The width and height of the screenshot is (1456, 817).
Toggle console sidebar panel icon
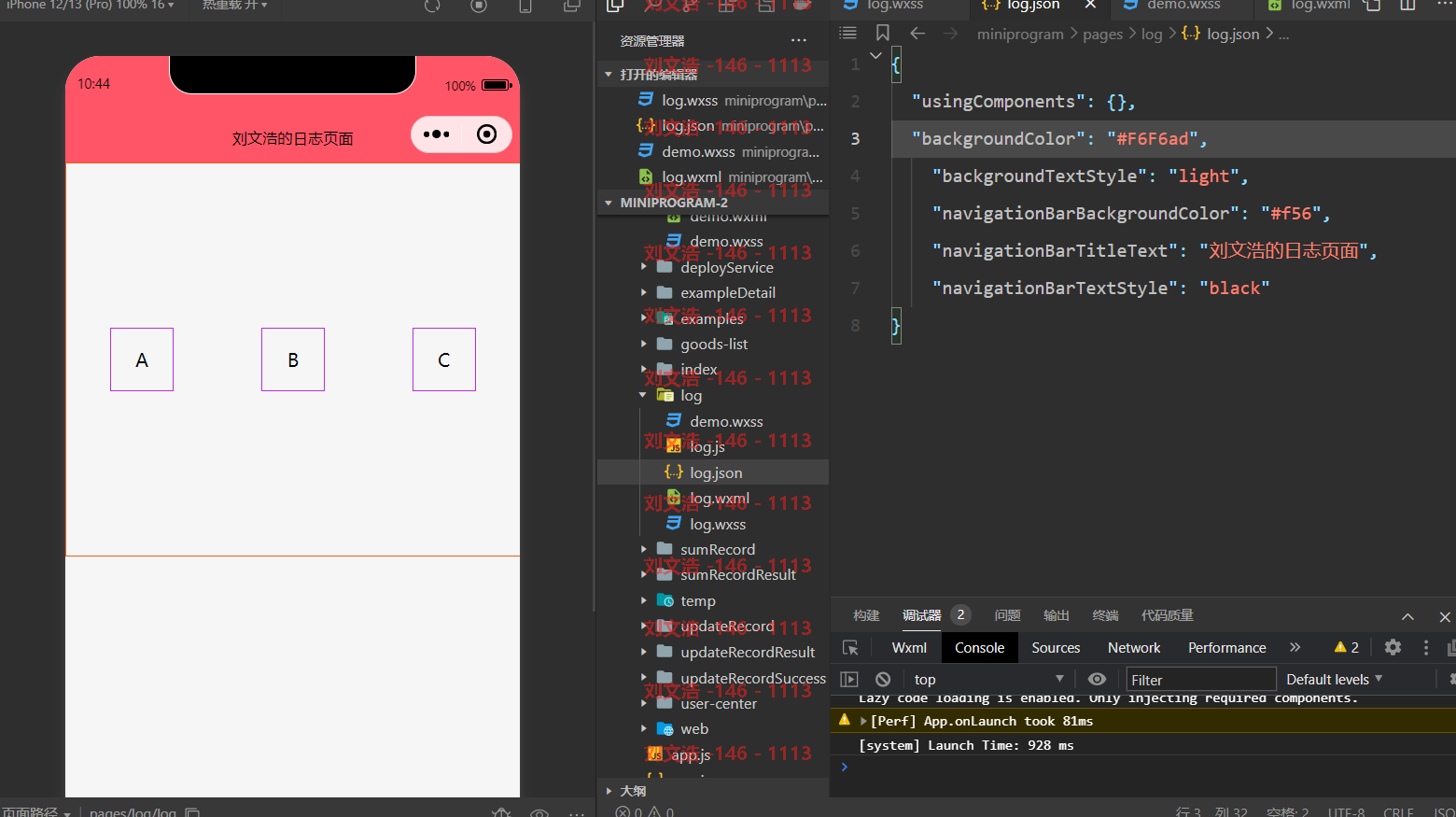[x=849, y=680]
